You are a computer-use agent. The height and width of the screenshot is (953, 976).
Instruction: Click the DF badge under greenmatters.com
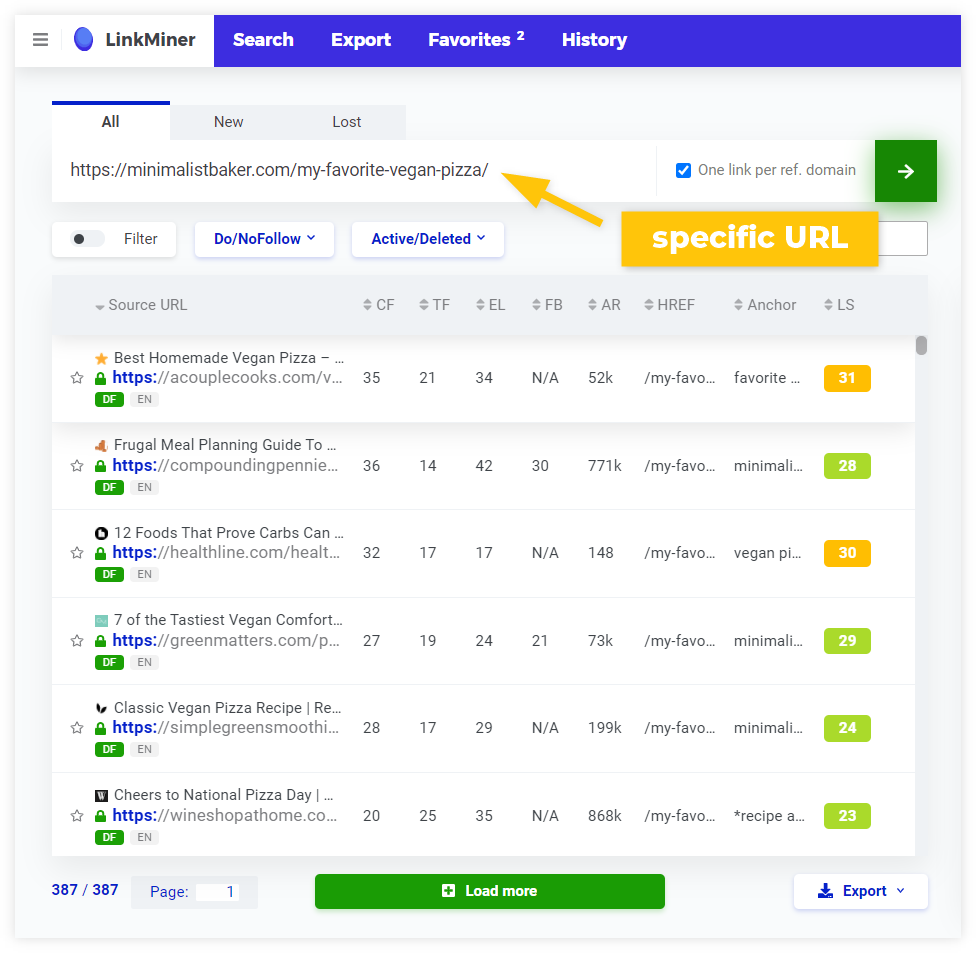point(110,662)
